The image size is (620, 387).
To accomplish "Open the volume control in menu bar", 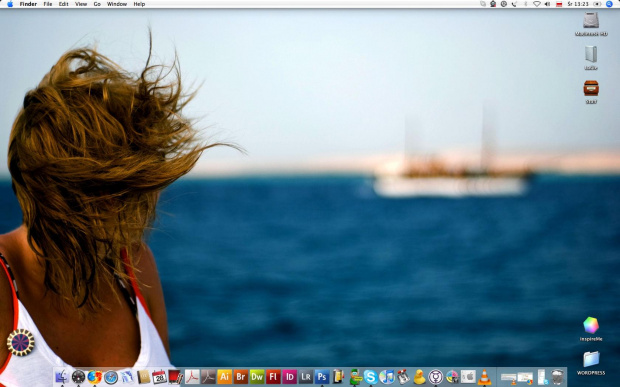I will coord(547,4).
